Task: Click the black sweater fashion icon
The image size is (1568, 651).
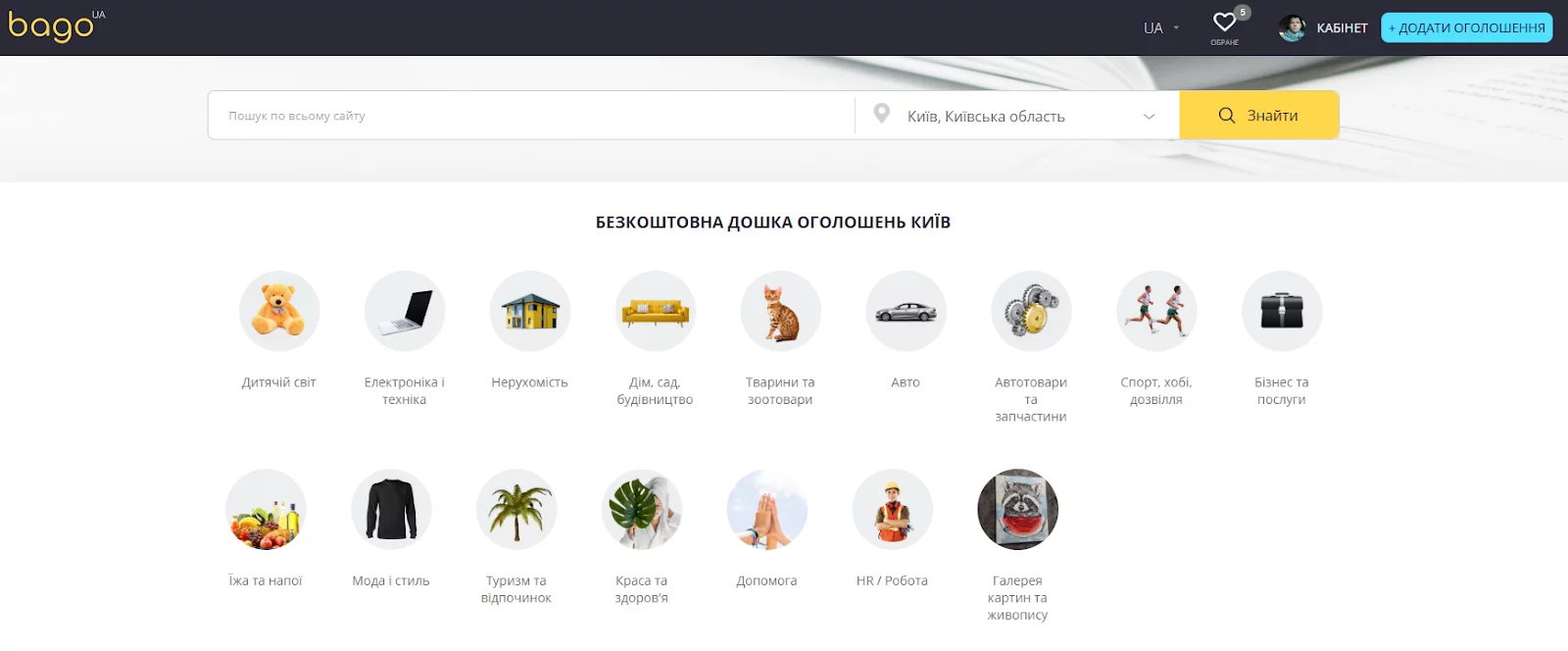Action: coord(391,509)
